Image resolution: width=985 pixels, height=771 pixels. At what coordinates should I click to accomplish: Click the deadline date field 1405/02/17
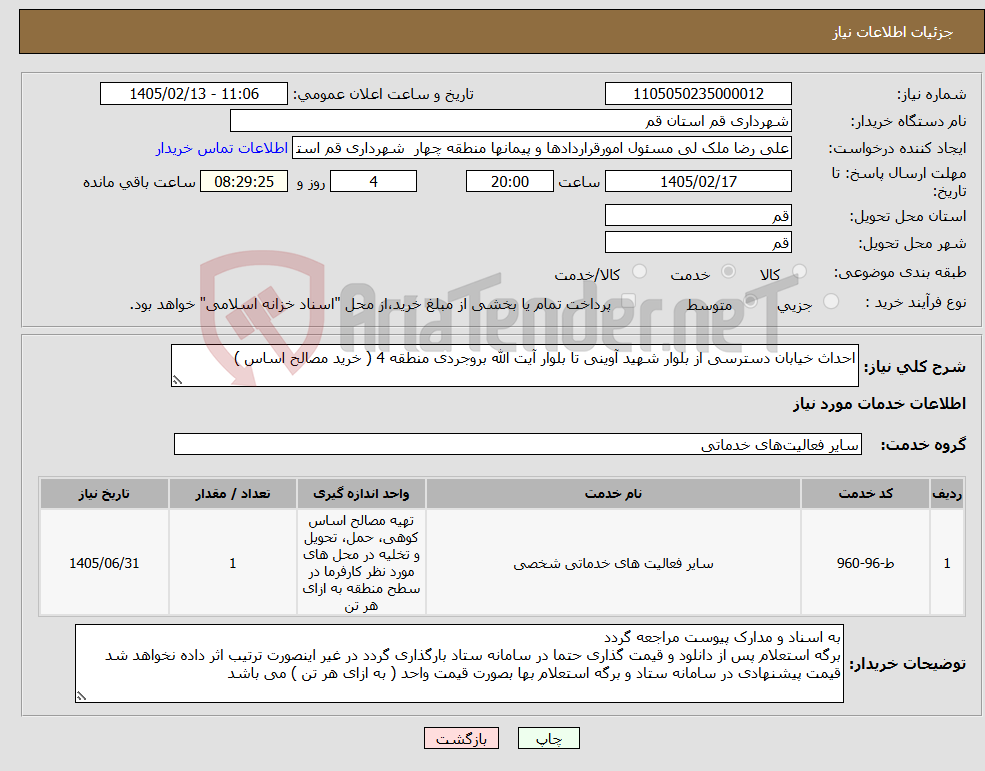click(698, 182)
